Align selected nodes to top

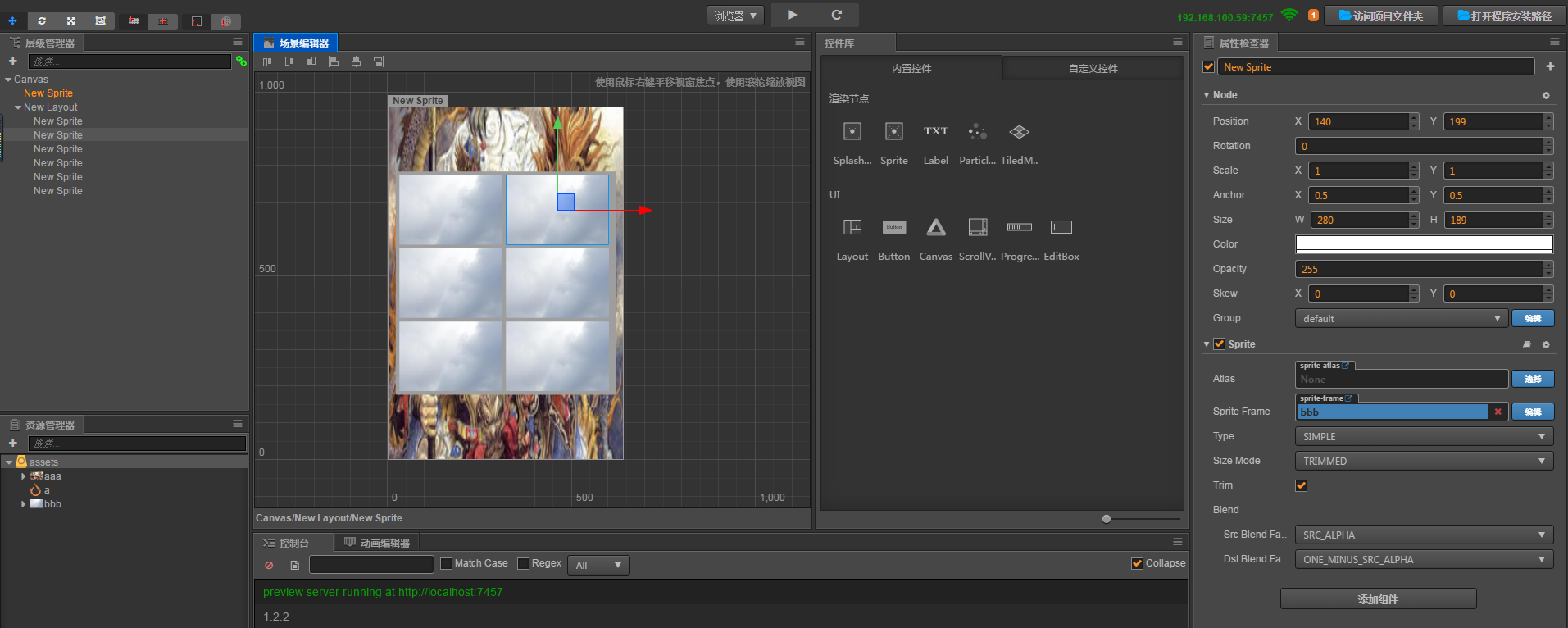pyautogui.click(x=267, y=61)
